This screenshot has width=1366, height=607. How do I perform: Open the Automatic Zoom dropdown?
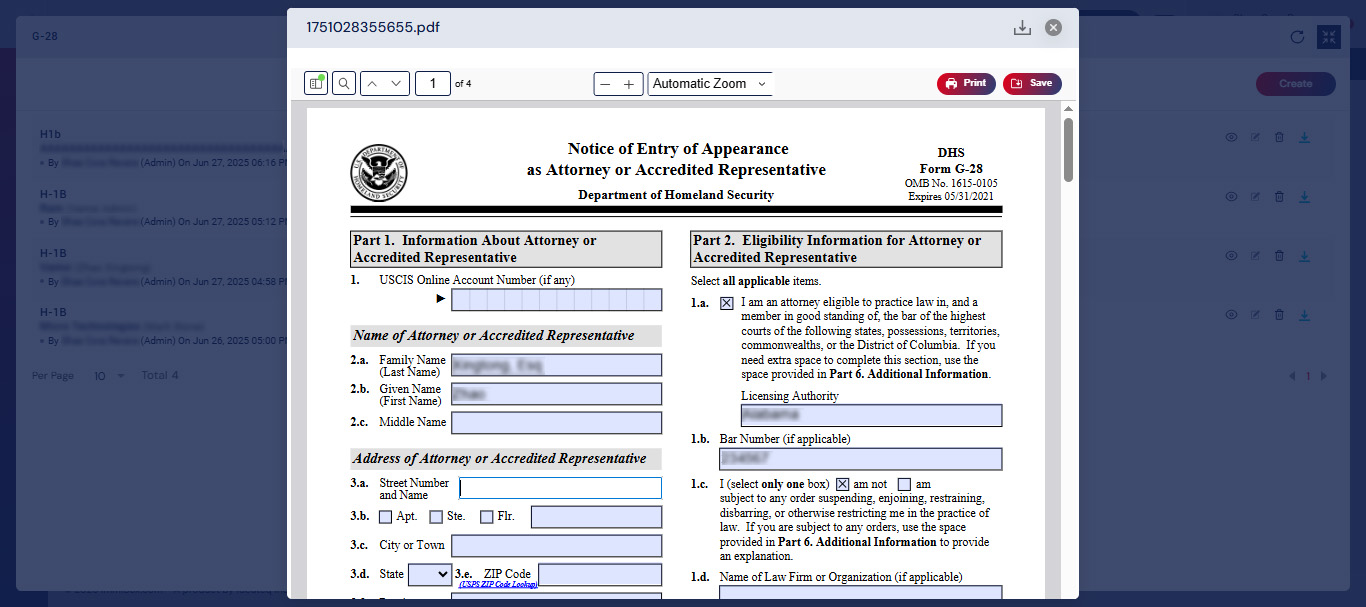(710, 84)
